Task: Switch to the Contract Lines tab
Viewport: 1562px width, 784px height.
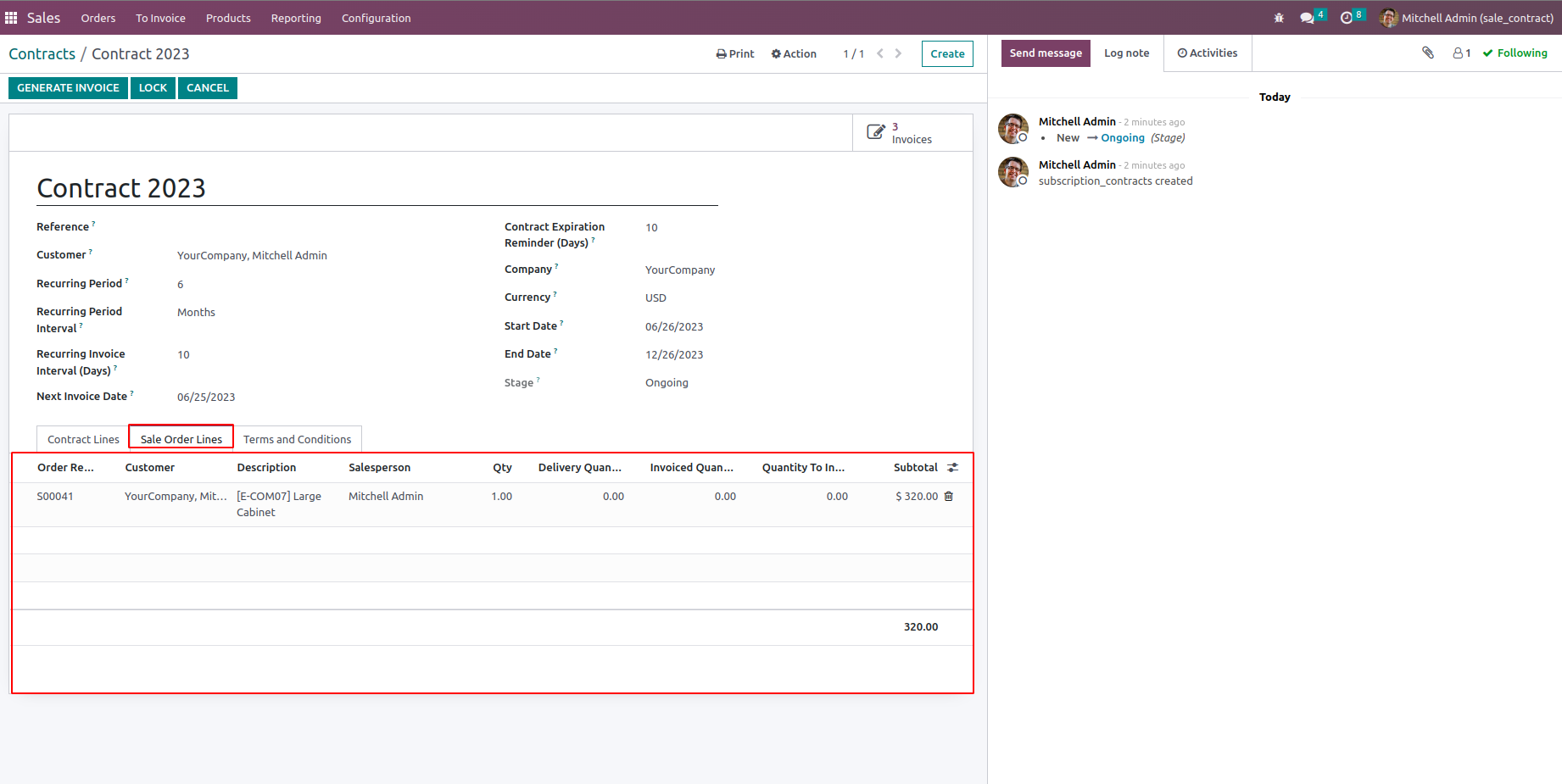Action: 83,439
